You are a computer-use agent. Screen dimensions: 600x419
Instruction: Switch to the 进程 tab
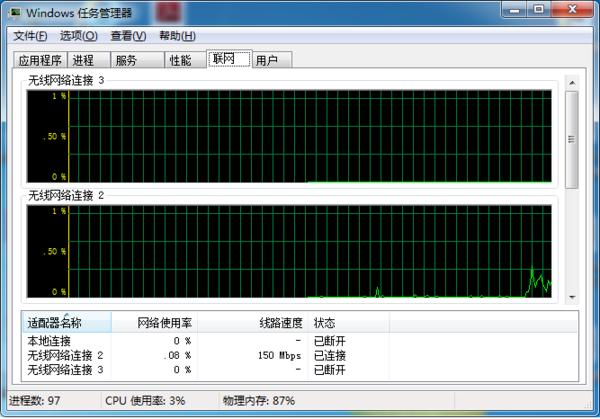point(83,60)
